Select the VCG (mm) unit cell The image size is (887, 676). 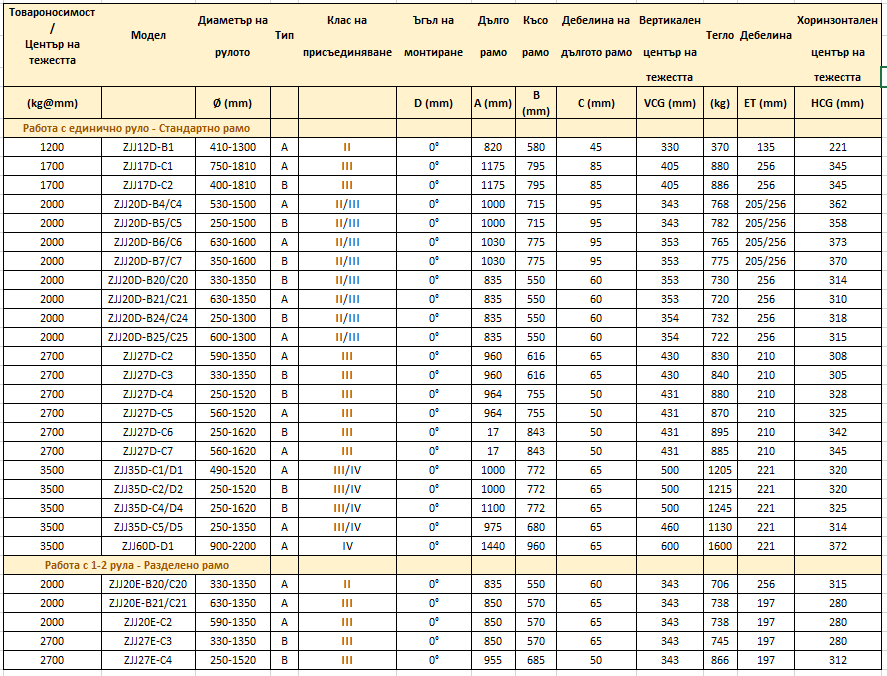click(x=670, y=103)
